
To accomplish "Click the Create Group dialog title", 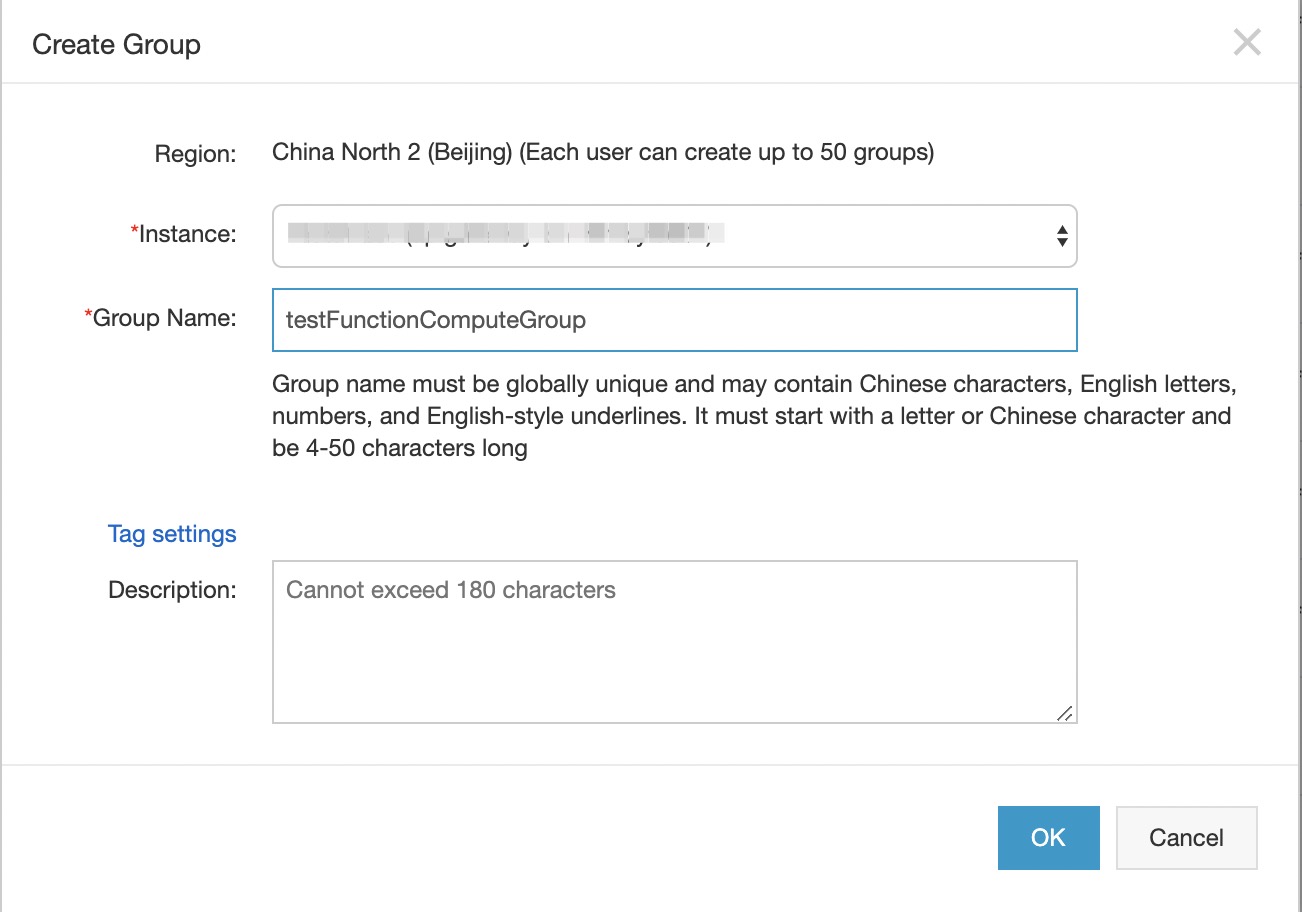I will click(x=116, y=45).
